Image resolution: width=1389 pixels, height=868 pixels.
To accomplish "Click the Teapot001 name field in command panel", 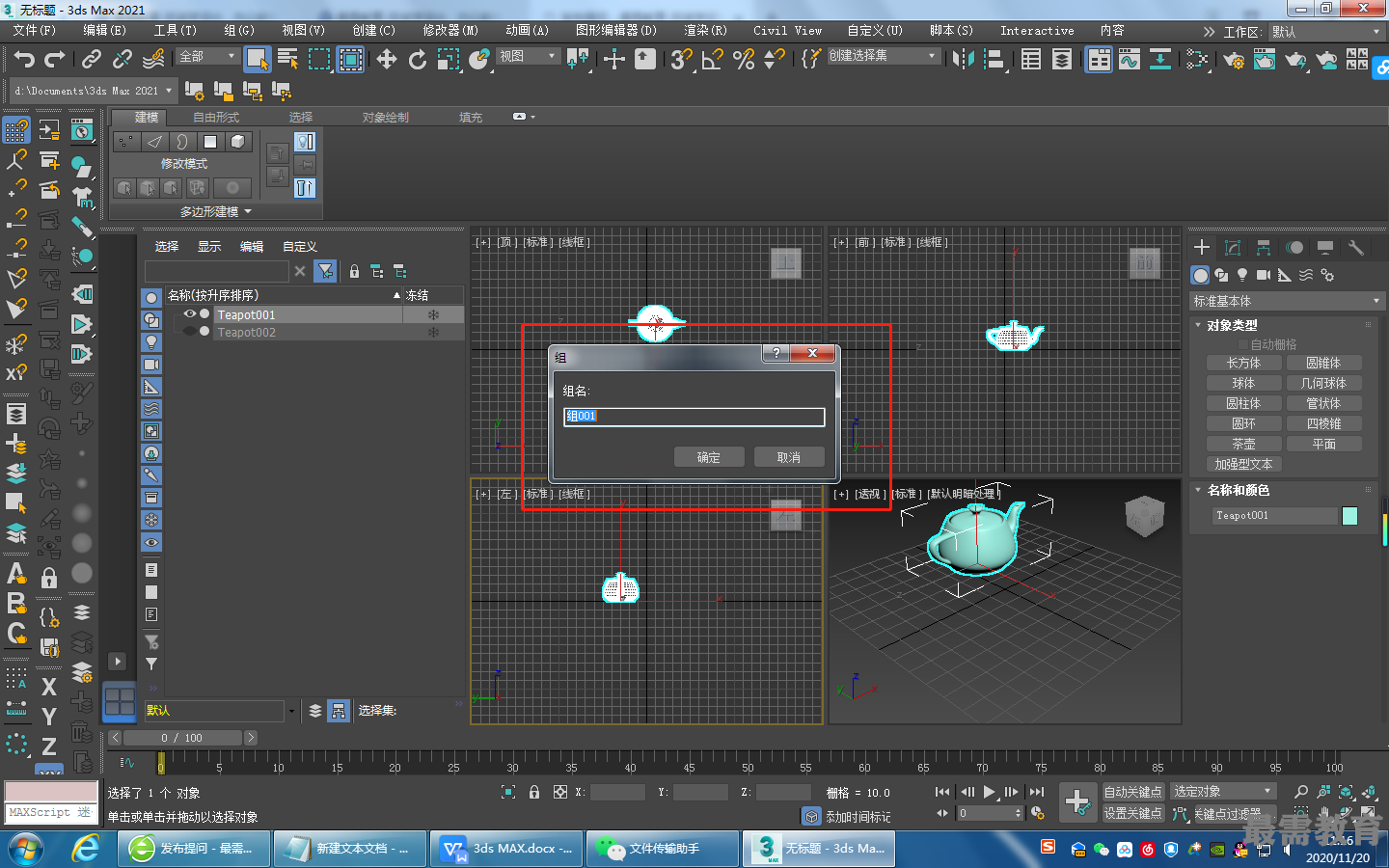I will click(1274, 516).
